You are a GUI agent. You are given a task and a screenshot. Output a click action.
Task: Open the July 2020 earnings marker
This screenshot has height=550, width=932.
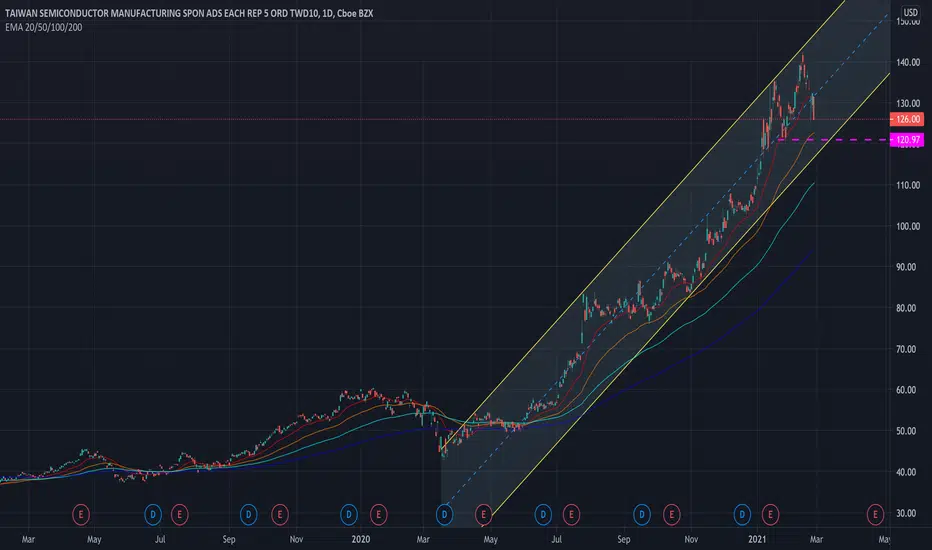point(571,514)
